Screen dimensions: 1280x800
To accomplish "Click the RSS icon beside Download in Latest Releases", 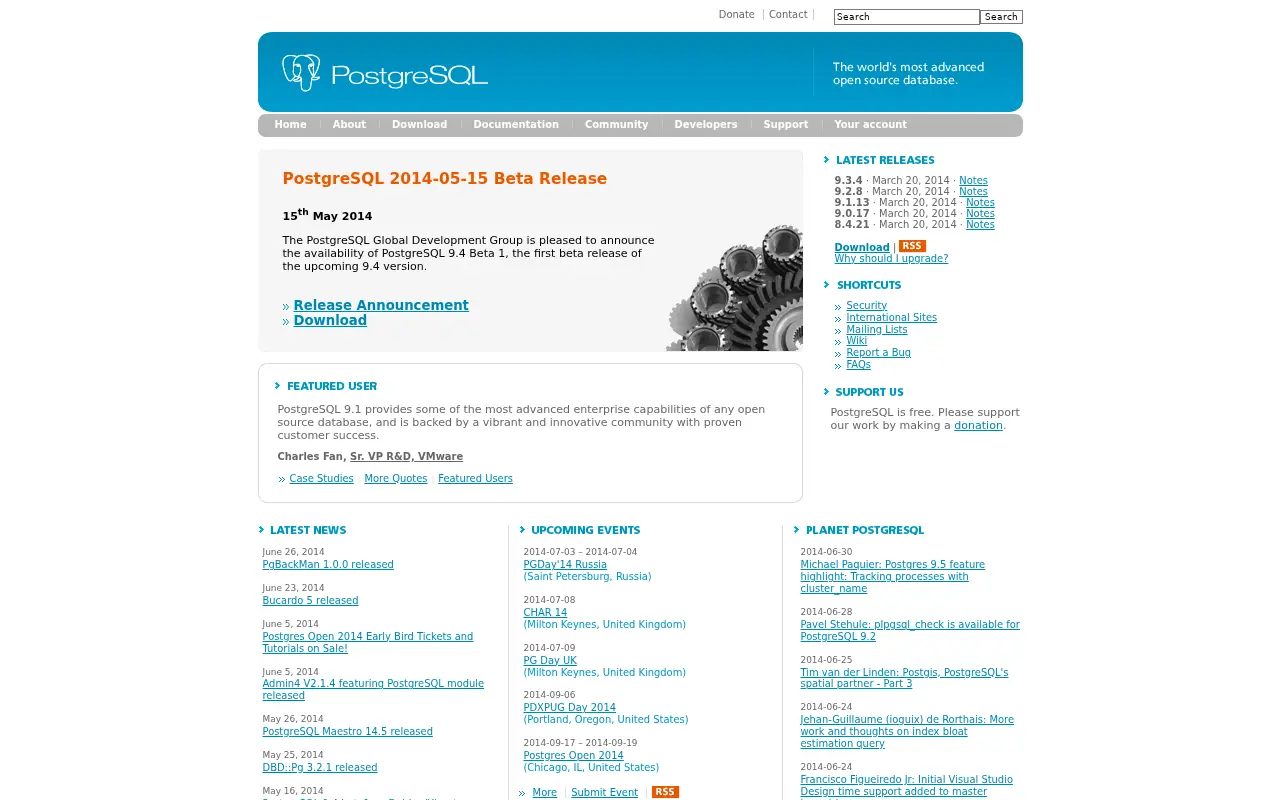I will (912, 246).
